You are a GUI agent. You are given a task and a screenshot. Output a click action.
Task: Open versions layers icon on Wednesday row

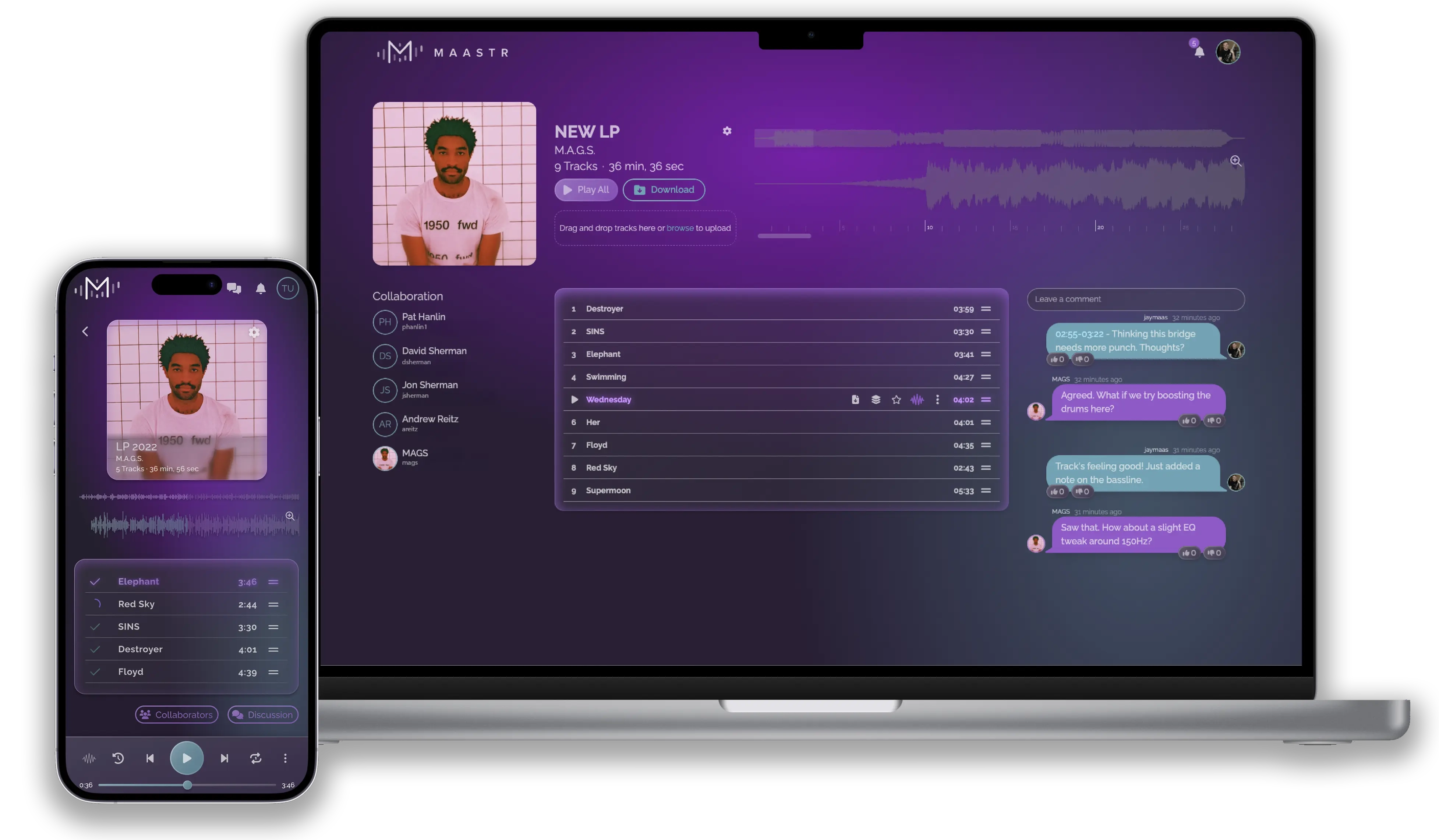[876, 399]
